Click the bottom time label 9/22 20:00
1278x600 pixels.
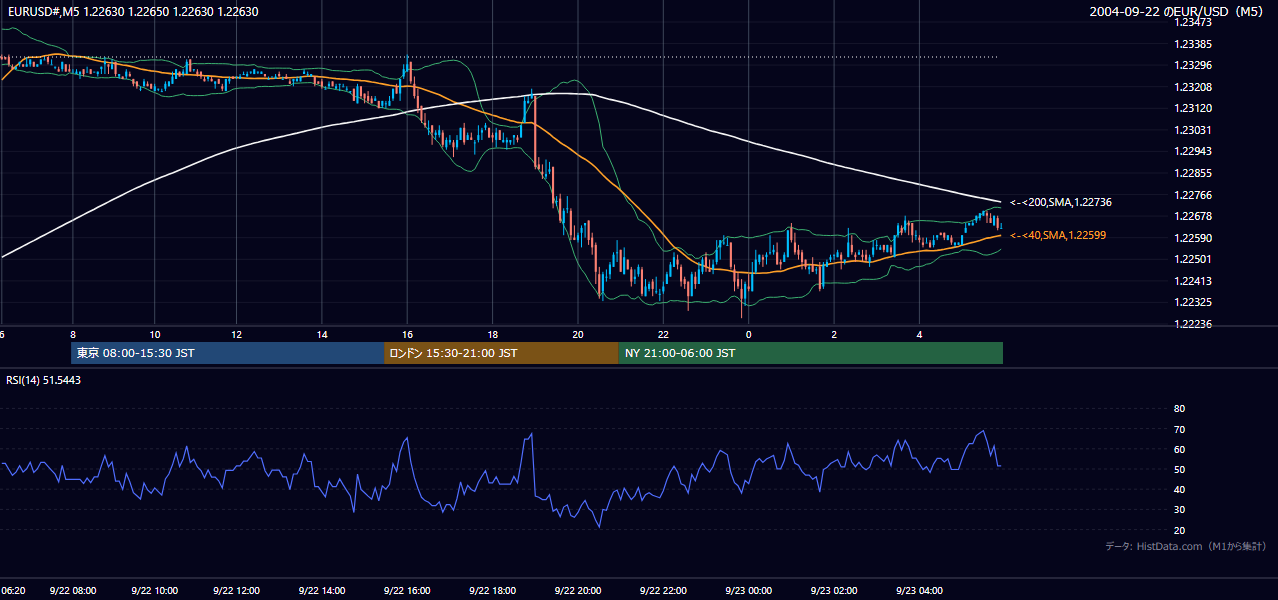(577, 590)
